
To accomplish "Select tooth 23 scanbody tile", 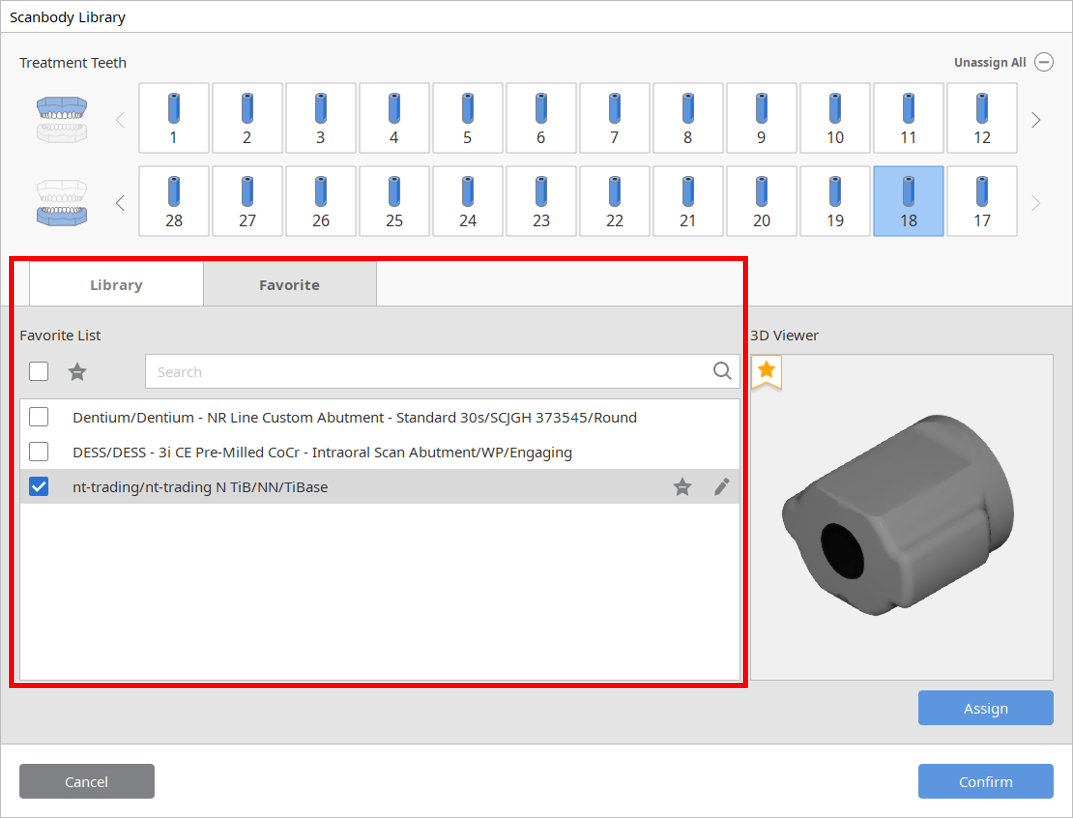I will 541,201.
